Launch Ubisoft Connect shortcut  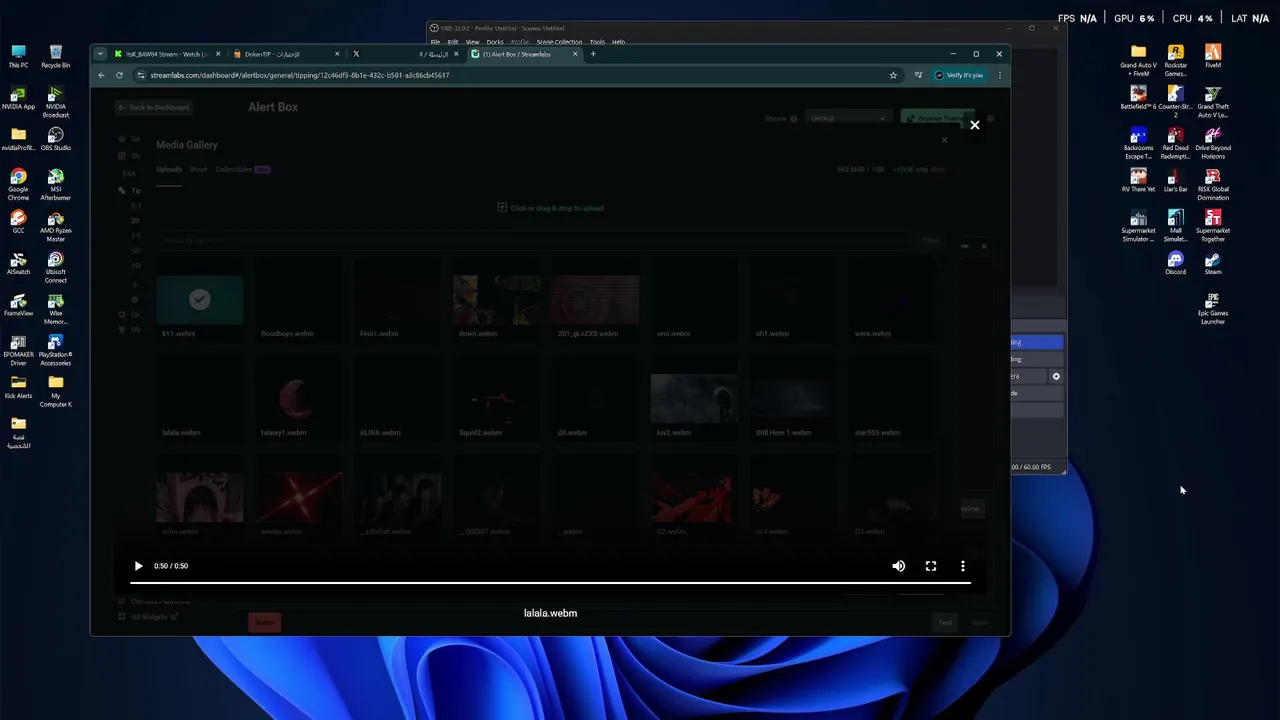[x=56, y=267]
